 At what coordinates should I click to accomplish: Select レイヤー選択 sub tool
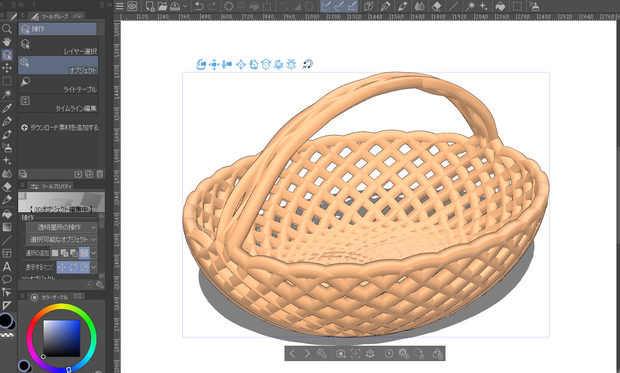point(58,46)
